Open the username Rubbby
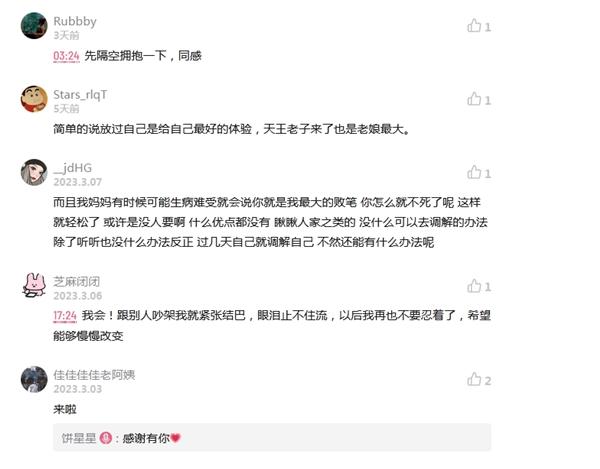Viewport: 600px width, 469px height. (75, 21)
